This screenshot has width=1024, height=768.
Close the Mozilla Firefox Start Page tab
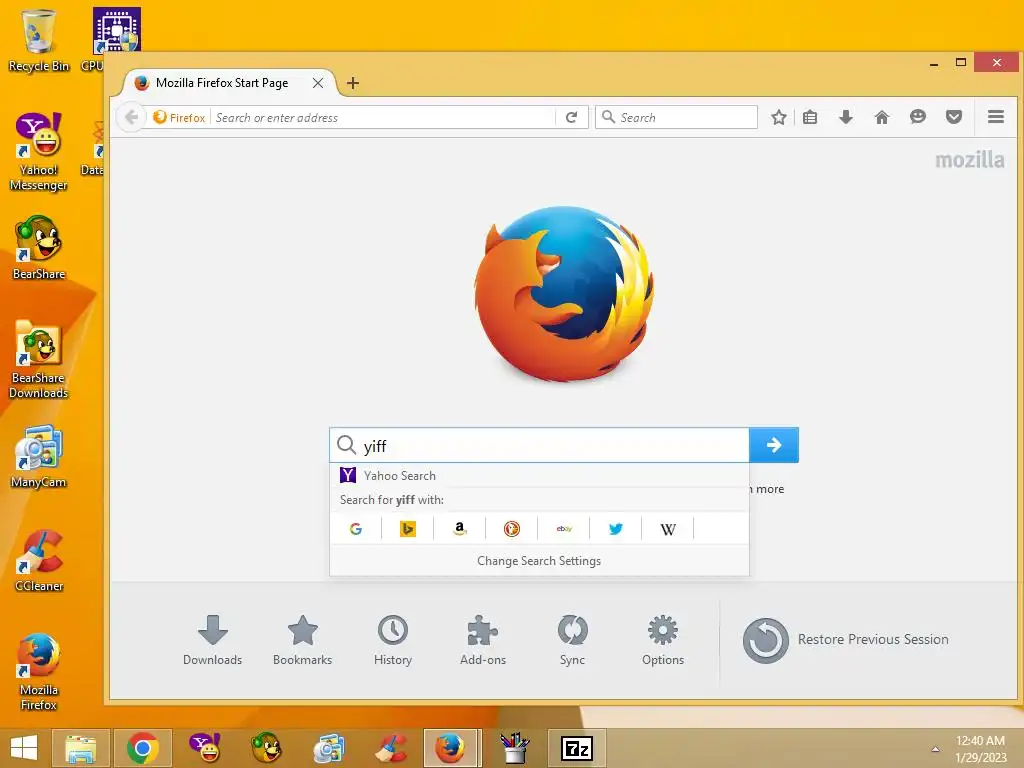317,83
